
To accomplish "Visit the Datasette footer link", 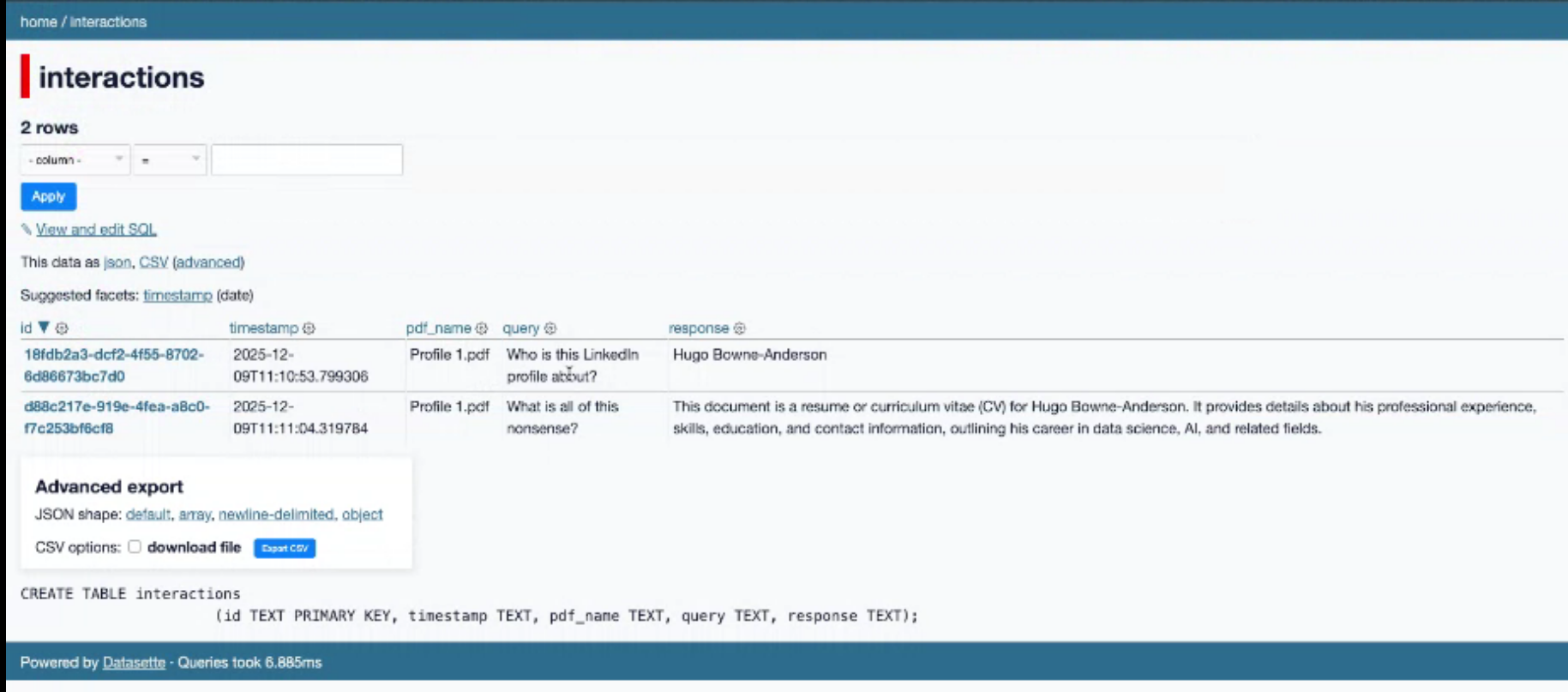I will (x=134, y=663).
